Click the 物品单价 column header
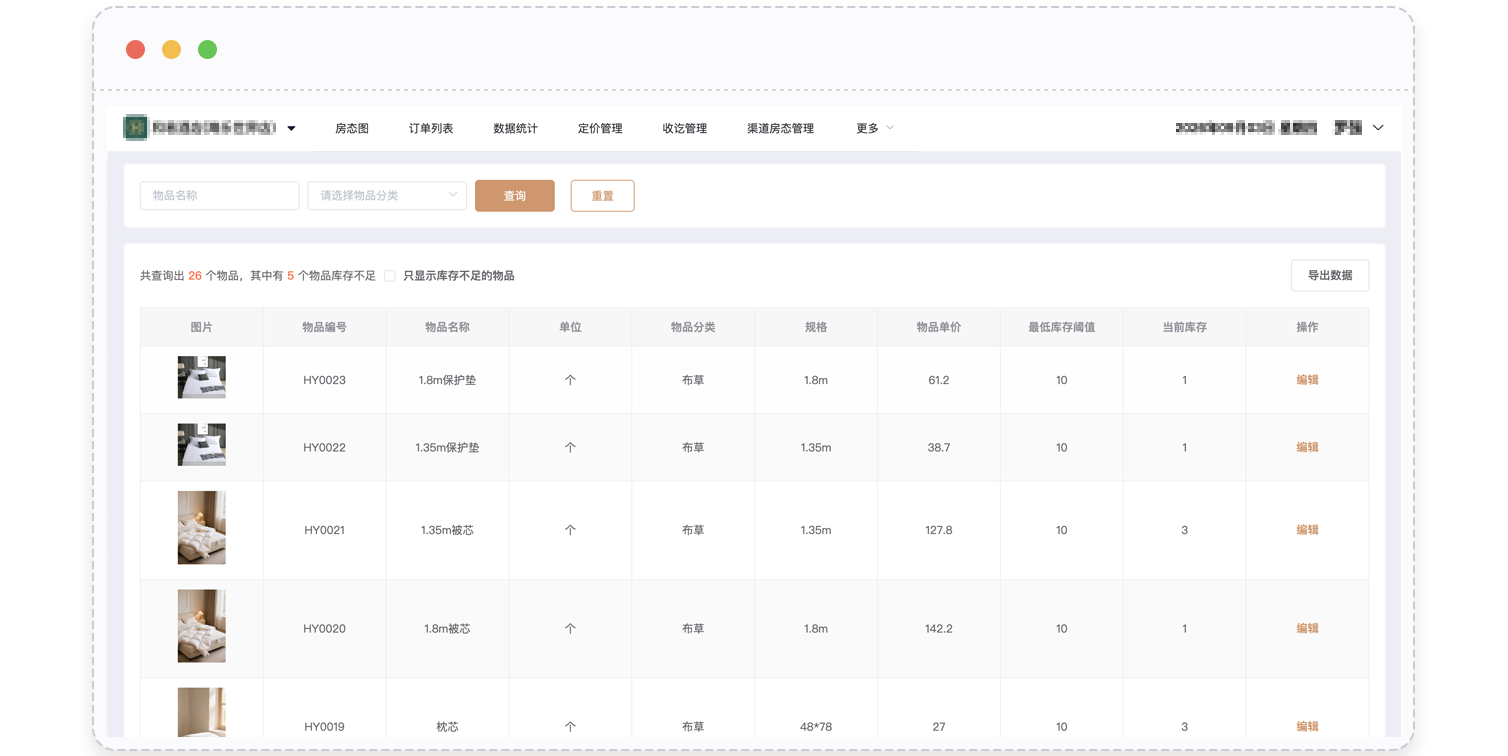This screenshot has height=756, width=1508. pos(939,327)
